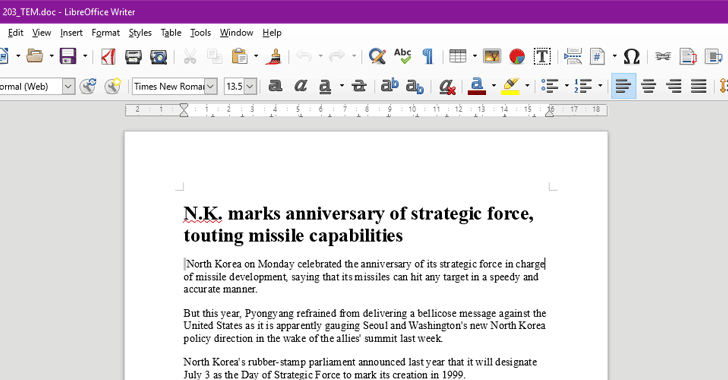Open paste options dropdown arrow
The width and height of the screenshot is (728, 380).
tap(256, 57)
